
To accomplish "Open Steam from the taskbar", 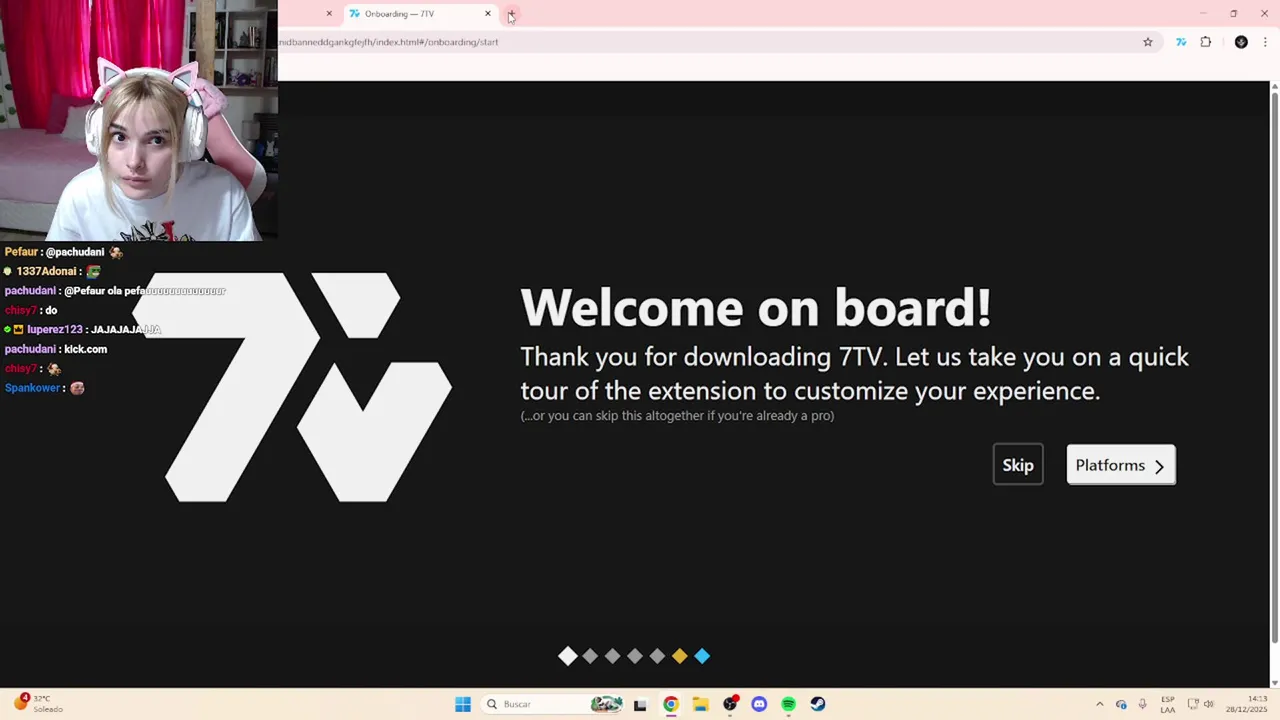I will 818,704.
